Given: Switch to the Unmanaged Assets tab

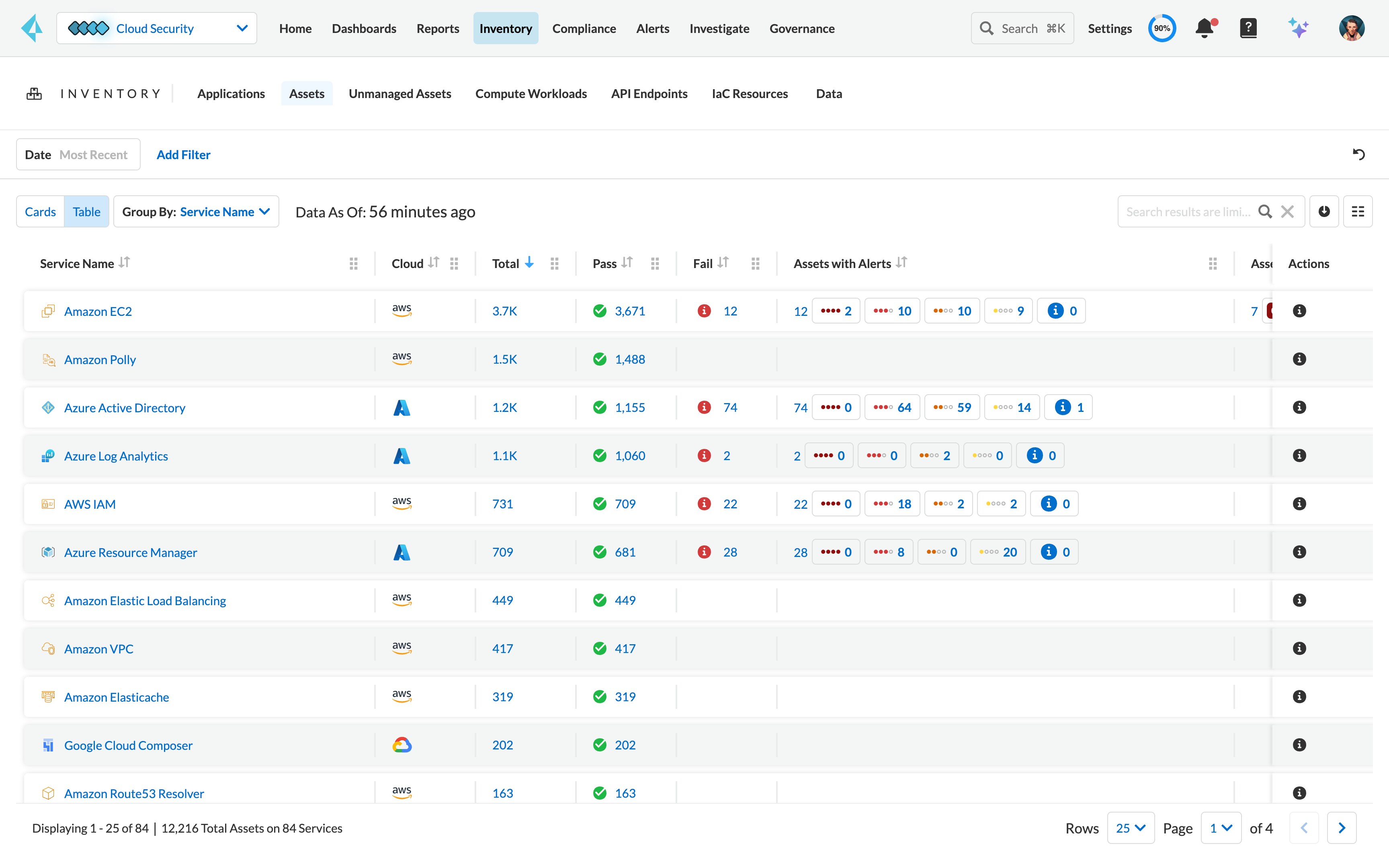Looking at the screenshot, I should click(x=399, y=93).
